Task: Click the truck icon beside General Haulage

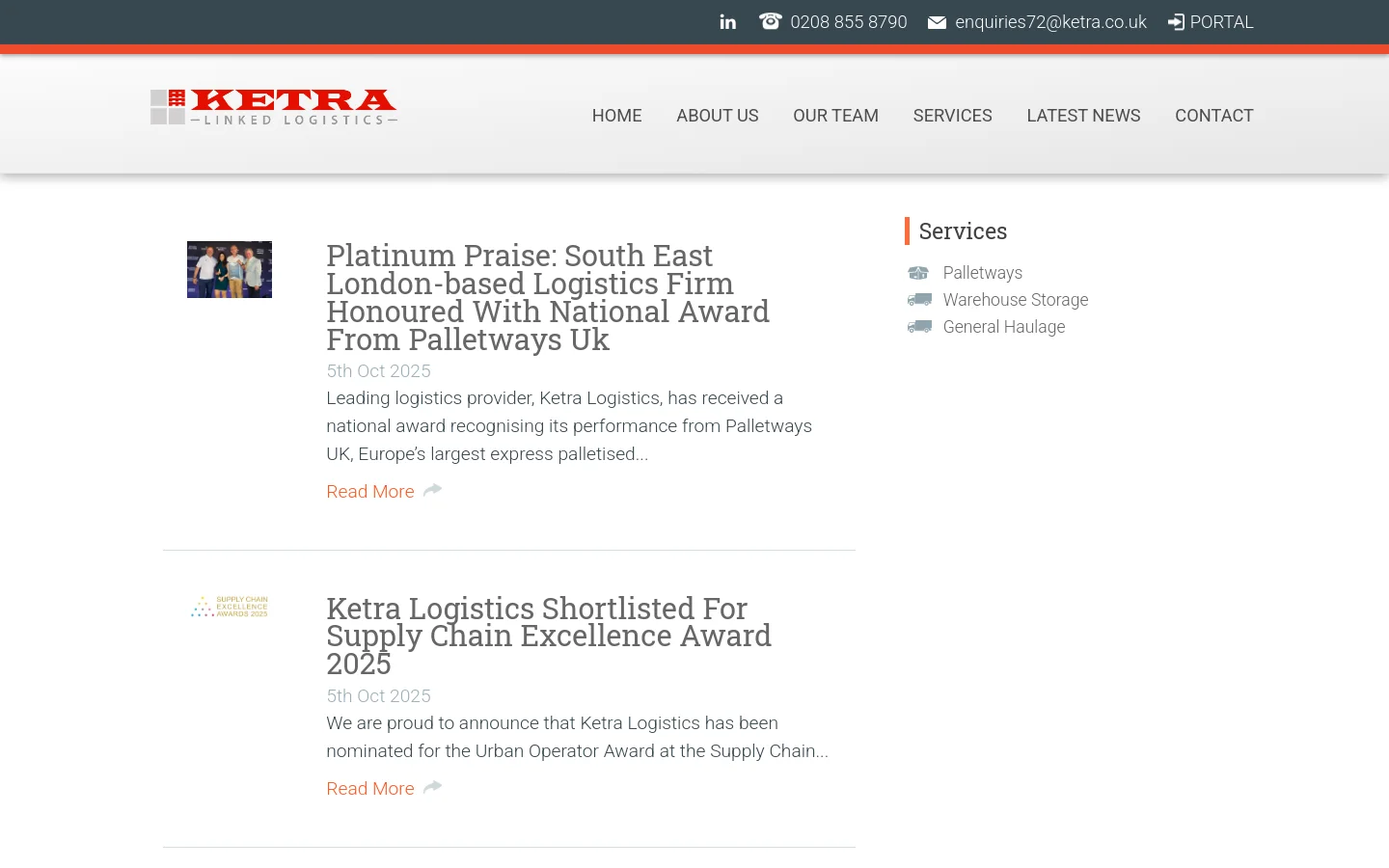Action: 919,327
